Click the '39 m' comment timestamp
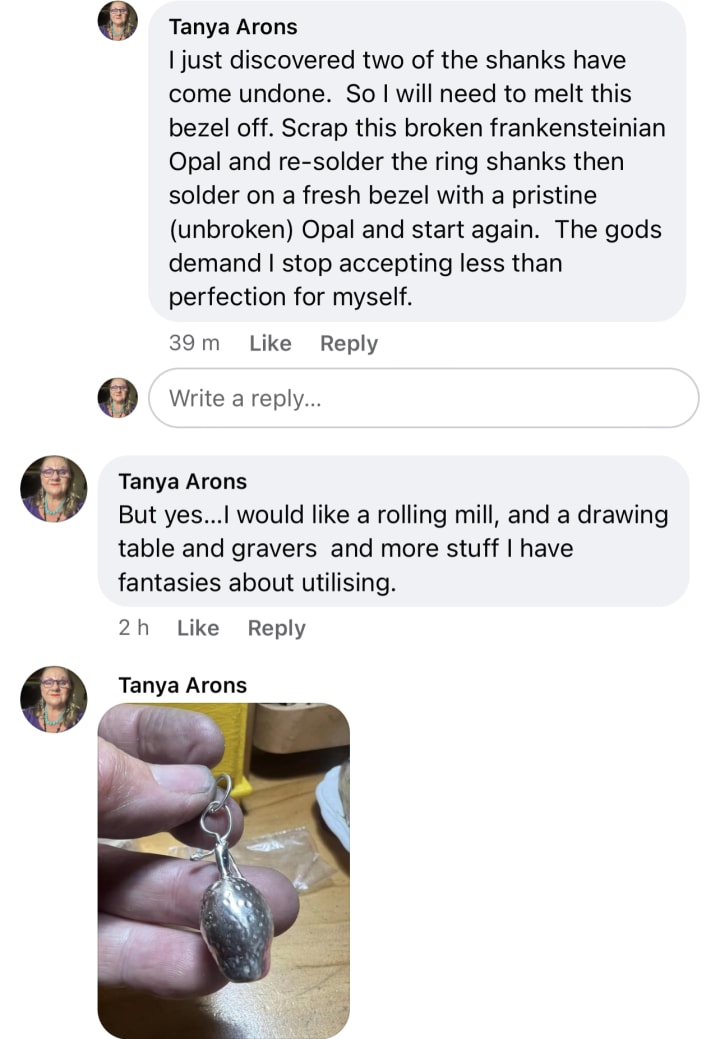 click(x=194, y=343)
